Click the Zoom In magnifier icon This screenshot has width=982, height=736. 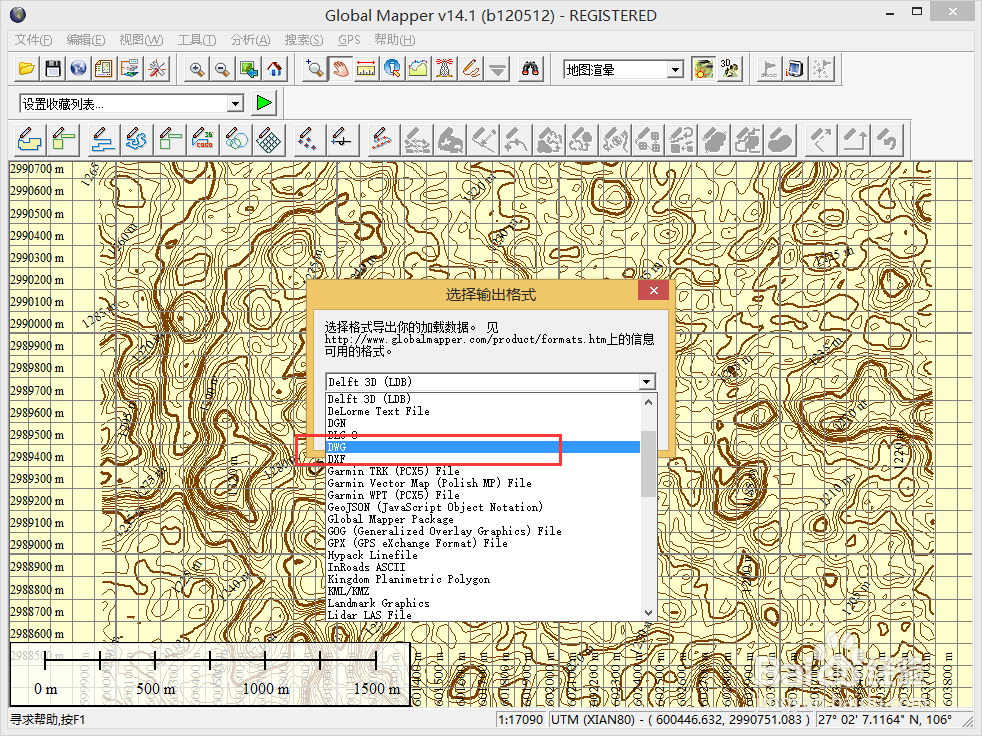(197, 69)
